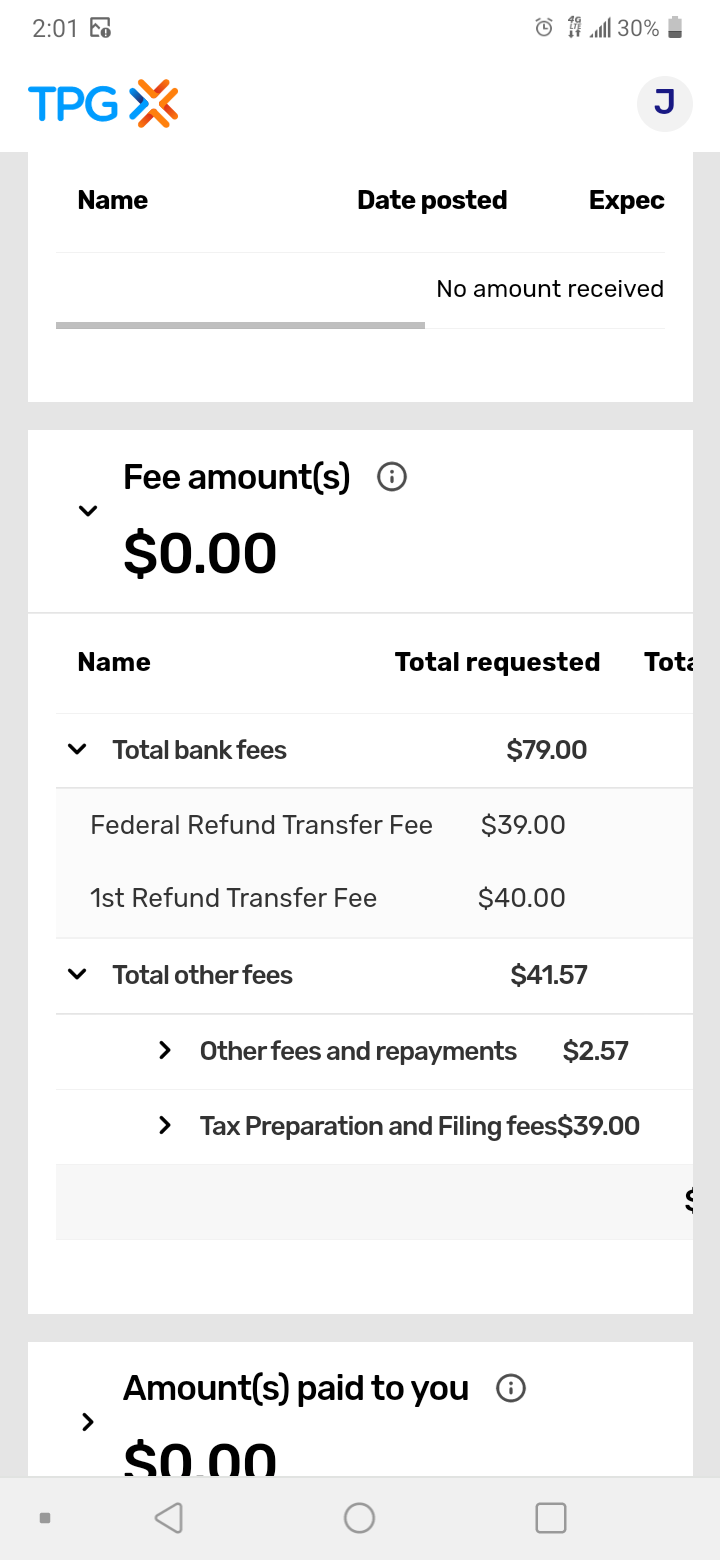Expand Other fees and repayments row
Image resolution: width=720 pixels, height=1560 pixels.
point(165,1051)
